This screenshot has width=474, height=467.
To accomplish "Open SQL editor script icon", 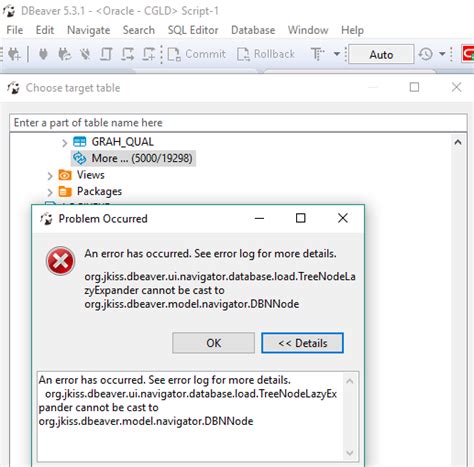I will tap(106, 54).
